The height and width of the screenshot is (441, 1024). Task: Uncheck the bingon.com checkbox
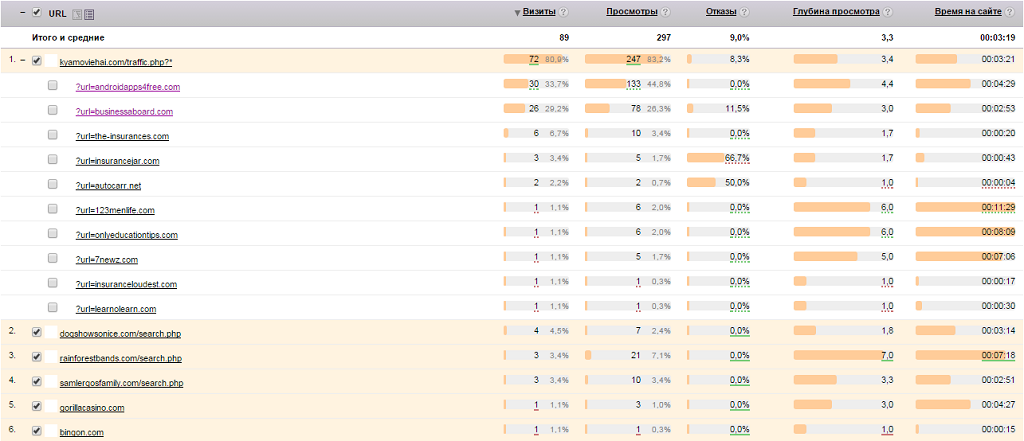37,431
